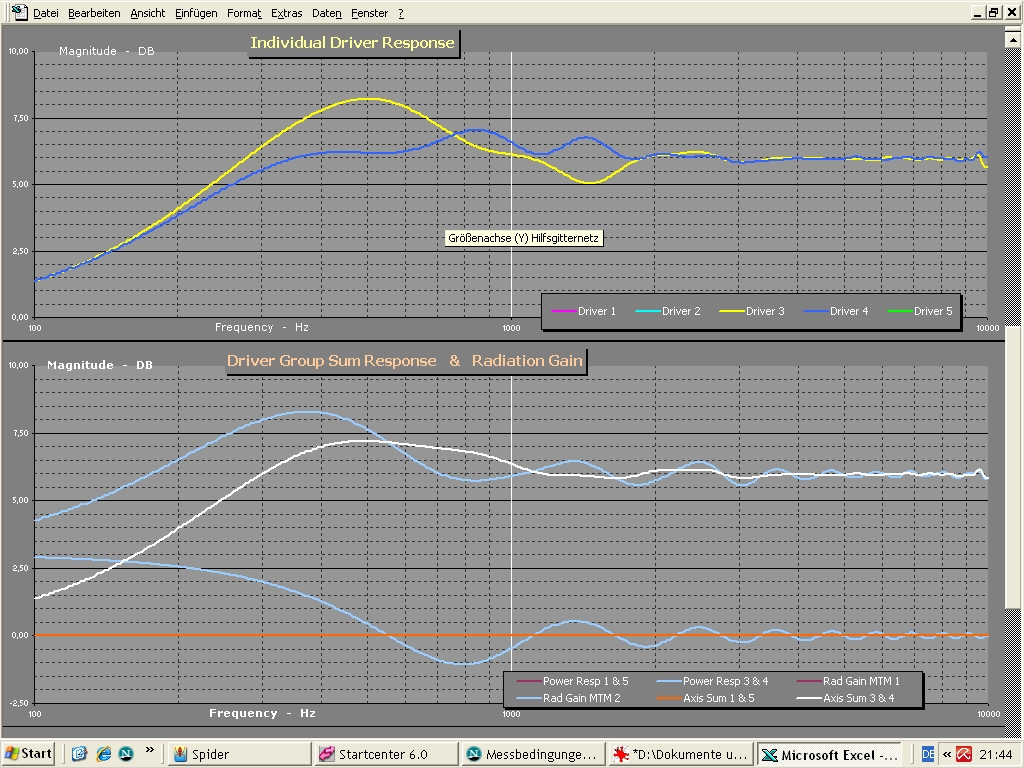Click the red antivirus tray icon
The height and width of the screenshot is (768, 1024).
(965, 754)
